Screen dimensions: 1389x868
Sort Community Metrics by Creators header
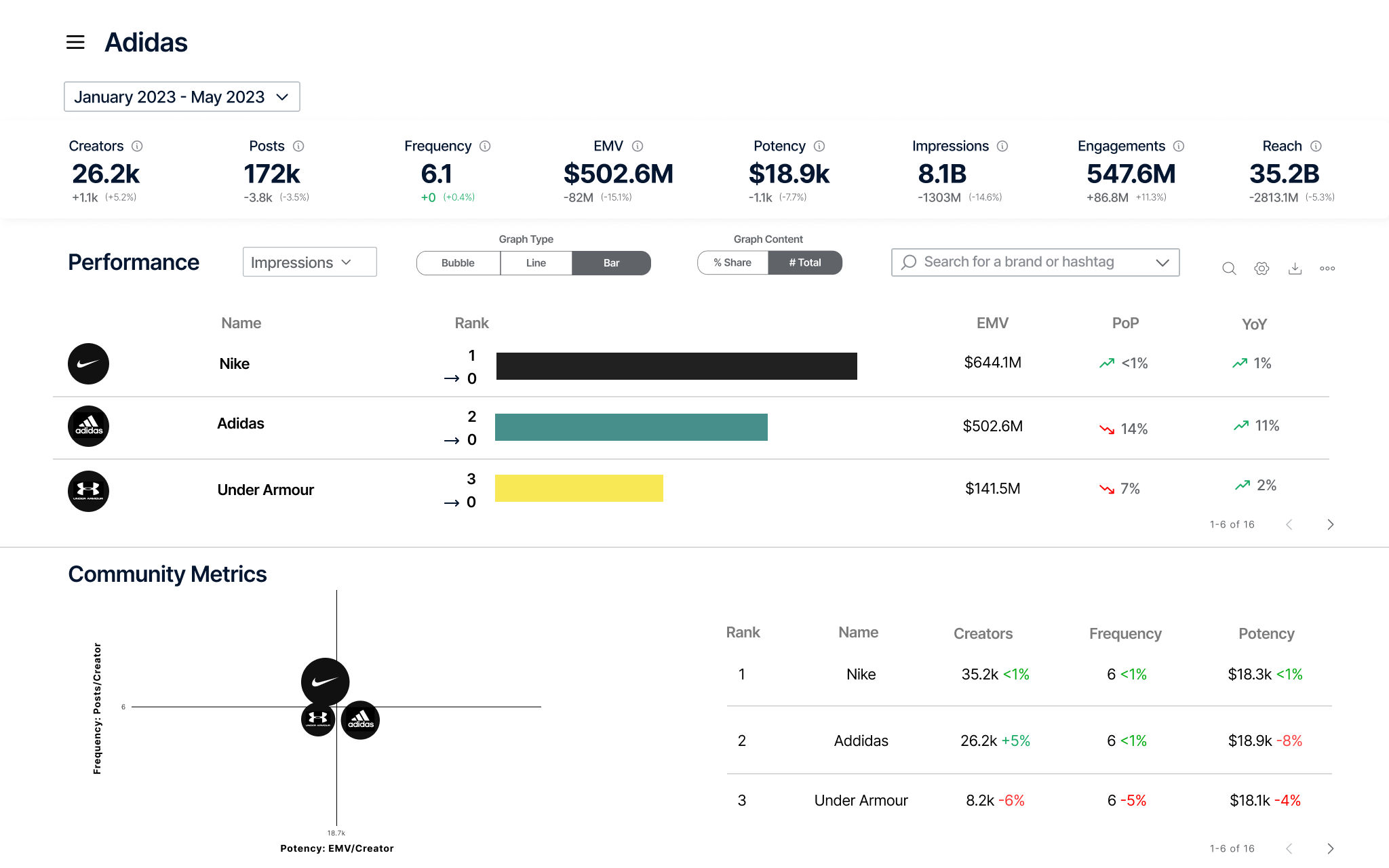pyautogui.click(x=983, y=633)
